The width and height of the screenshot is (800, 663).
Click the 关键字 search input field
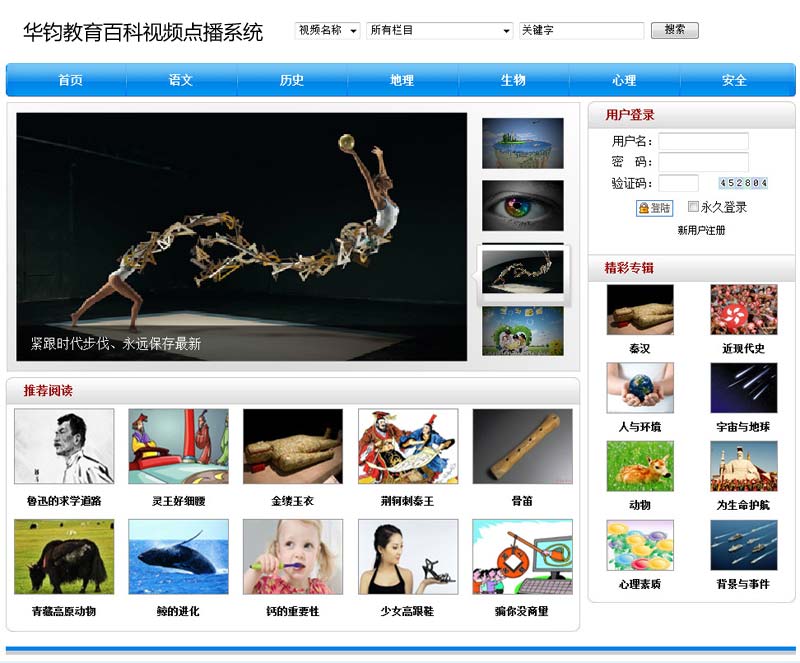point(581,31)
